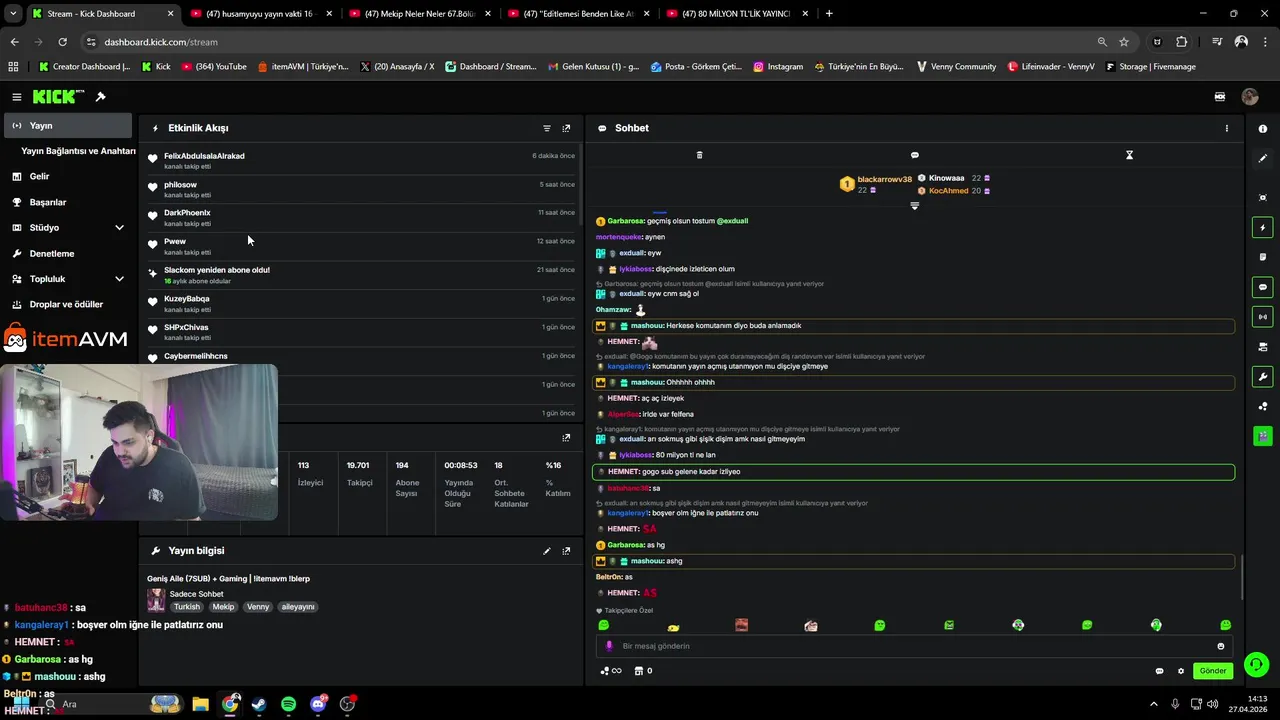Open the keyboard icon in Kick top bar

tap(1220, 97)
